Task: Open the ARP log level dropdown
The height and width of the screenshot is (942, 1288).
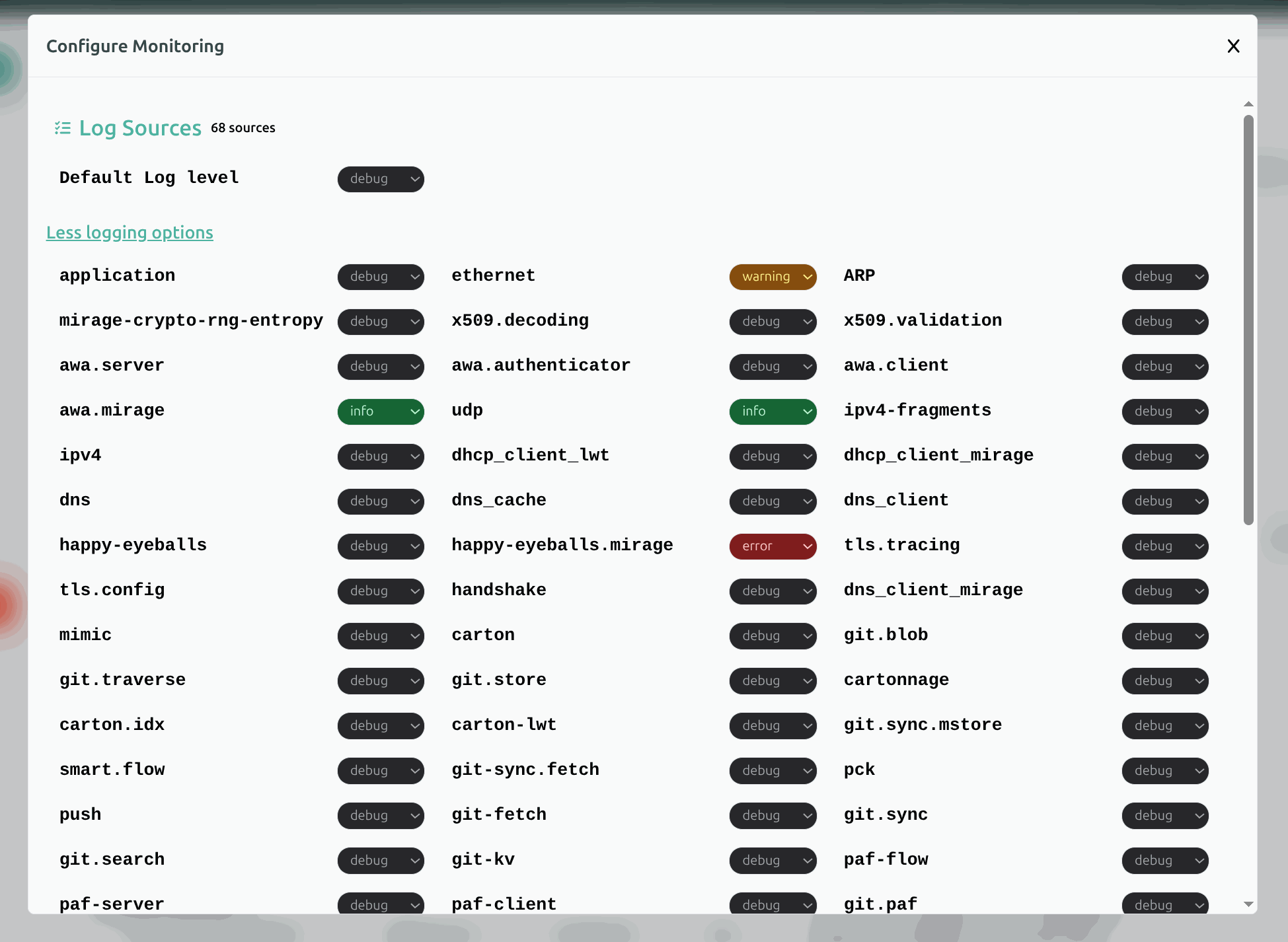Action: tap(1165, 277)
